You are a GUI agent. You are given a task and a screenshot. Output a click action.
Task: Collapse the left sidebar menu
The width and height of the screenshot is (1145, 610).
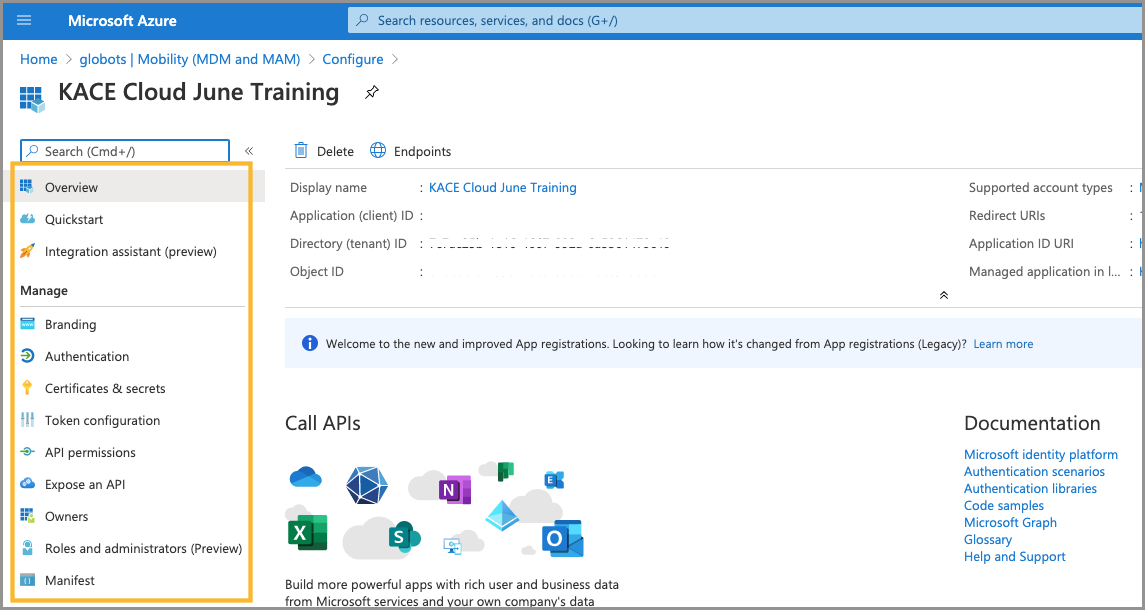tap(249, 151)
